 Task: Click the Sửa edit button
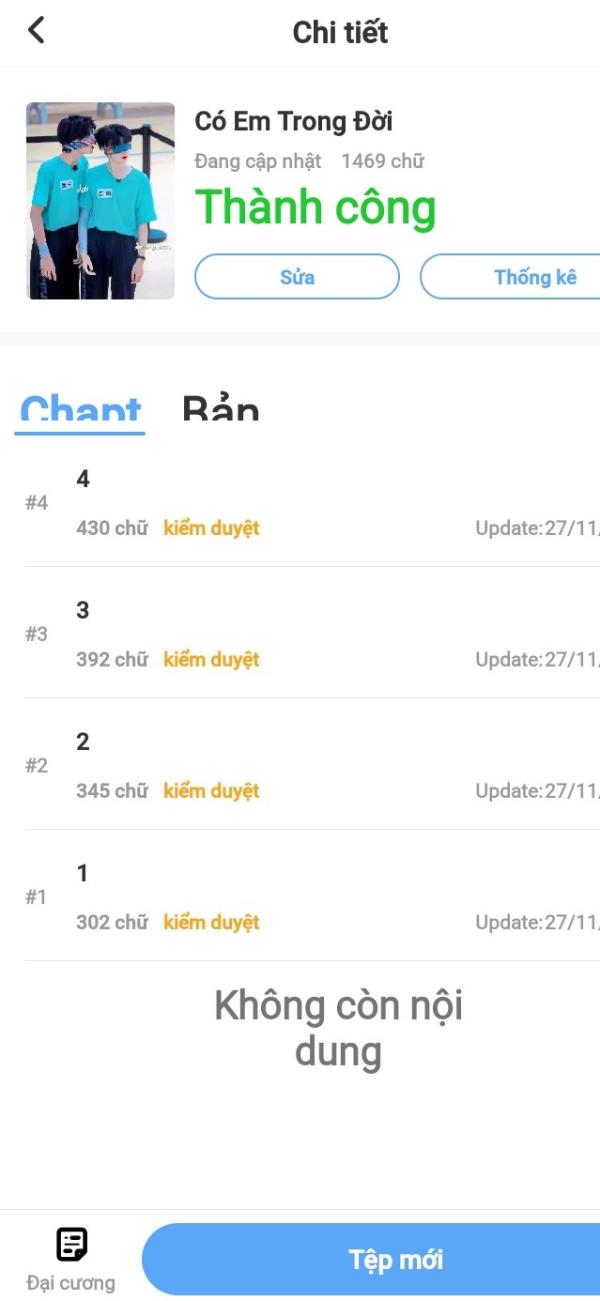pos(297,277)
